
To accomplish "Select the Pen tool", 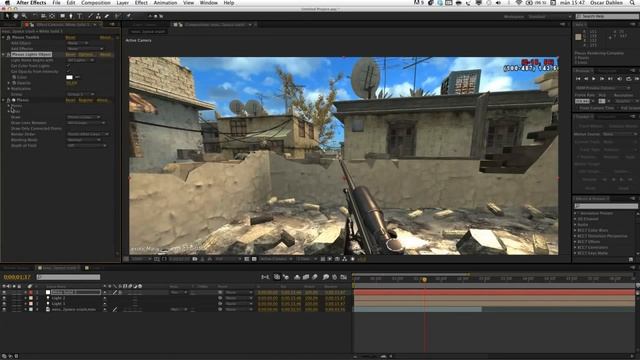I will (71, 16).
